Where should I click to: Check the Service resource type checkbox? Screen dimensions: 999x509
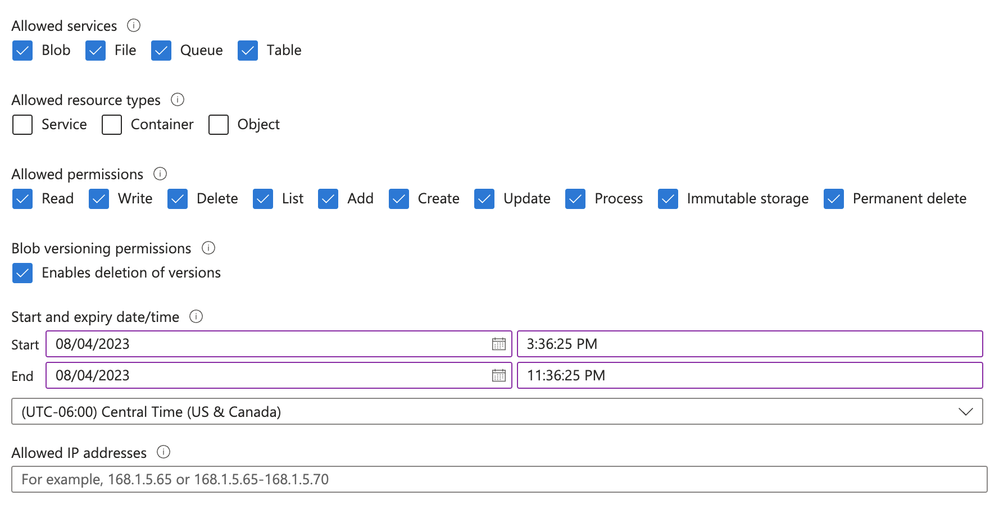click(22, 124)
